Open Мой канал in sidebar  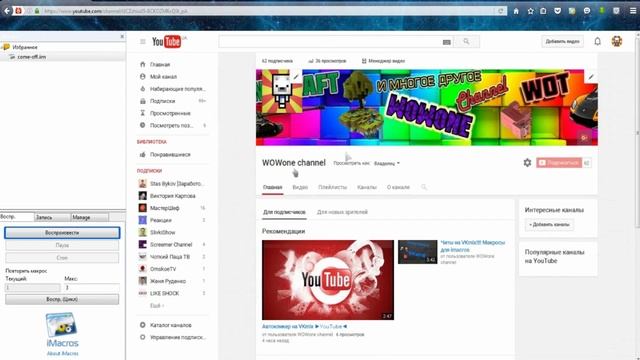point(163,77)
